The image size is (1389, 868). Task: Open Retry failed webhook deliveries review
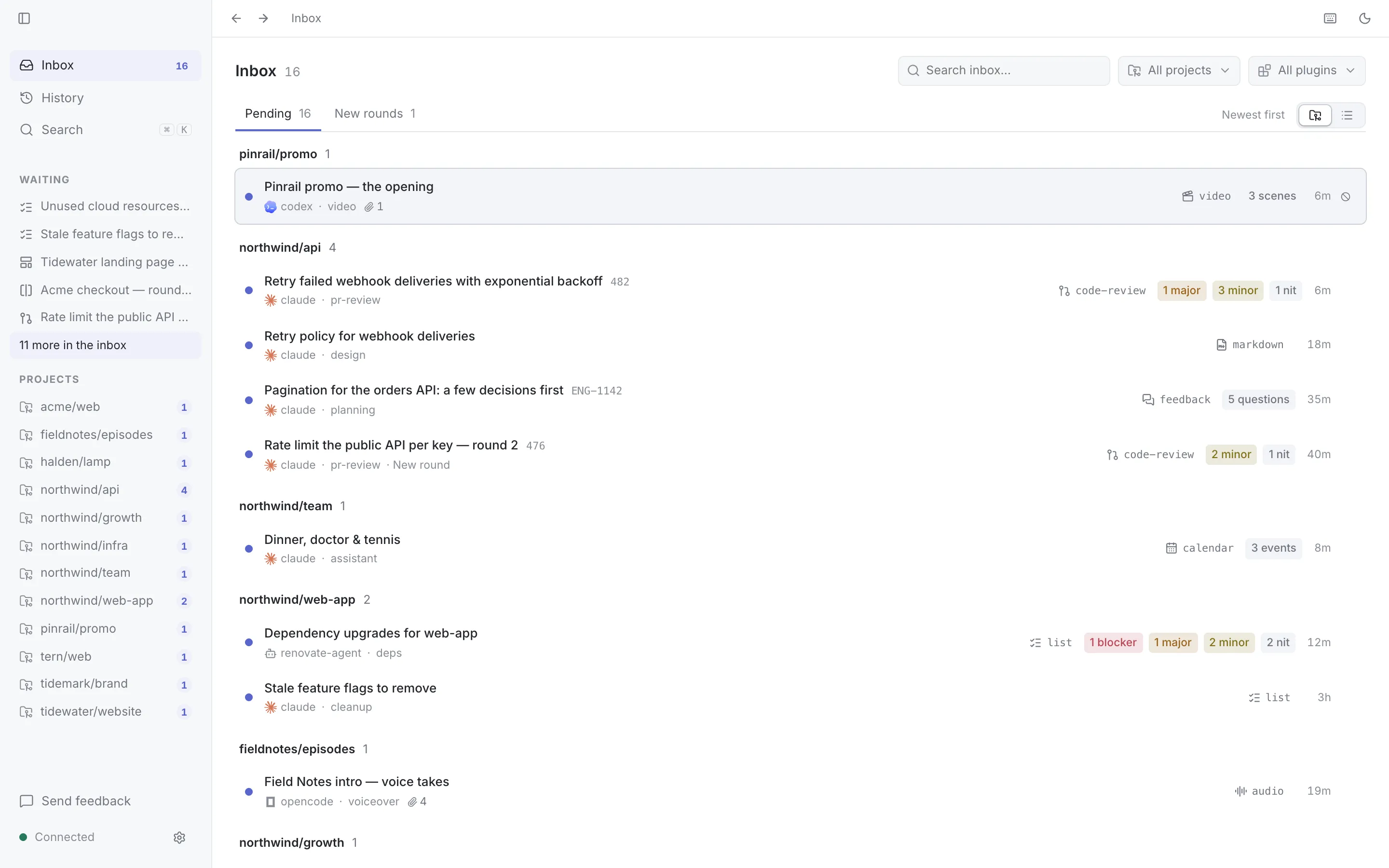click(x=800, y=290)
